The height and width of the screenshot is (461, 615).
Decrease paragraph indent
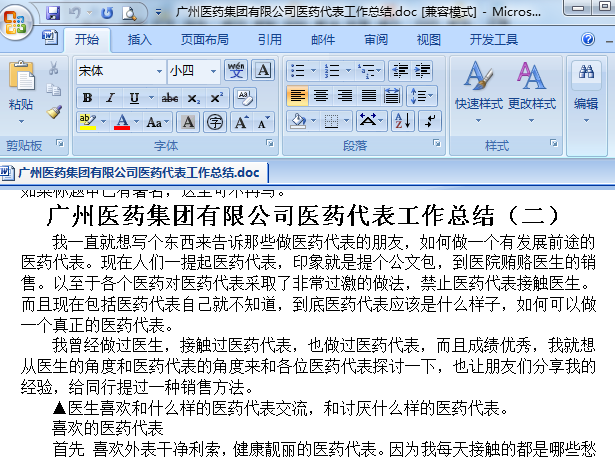400,71
